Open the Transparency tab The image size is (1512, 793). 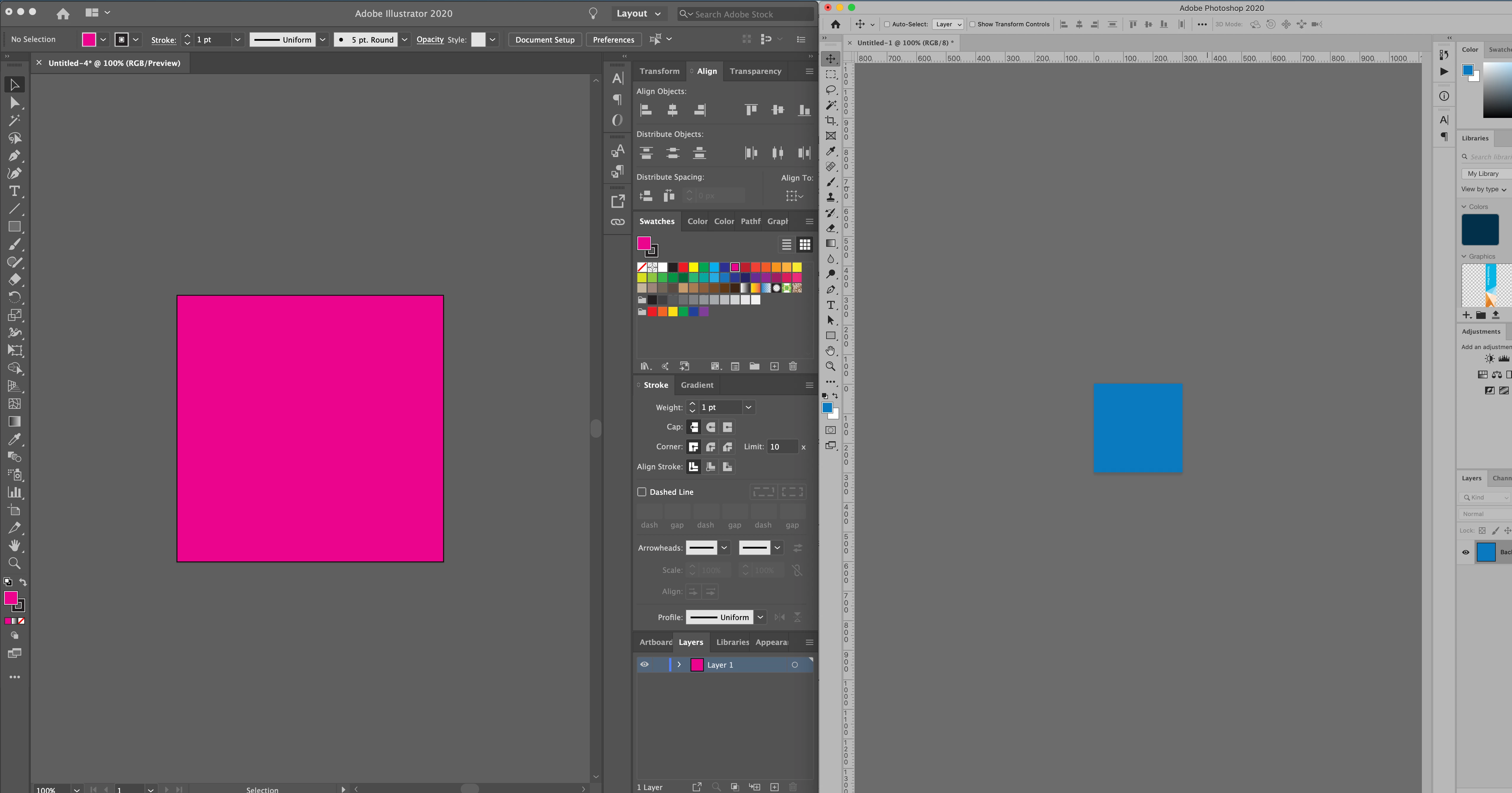pyautogui.click(x=756, y=71)
